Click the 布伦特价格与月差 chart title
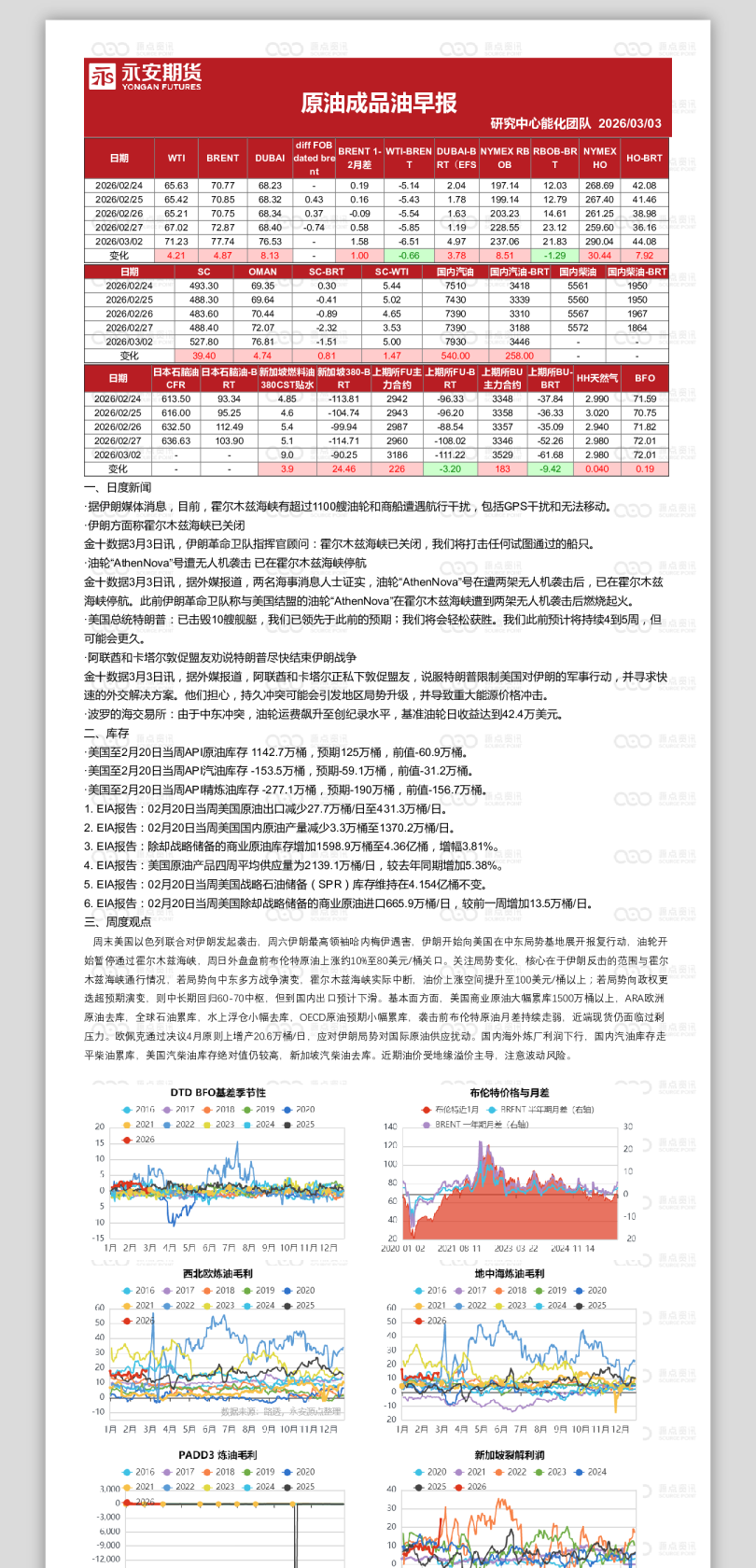Viewport: 756px width, 1568px height. (x=510, y=1093)
